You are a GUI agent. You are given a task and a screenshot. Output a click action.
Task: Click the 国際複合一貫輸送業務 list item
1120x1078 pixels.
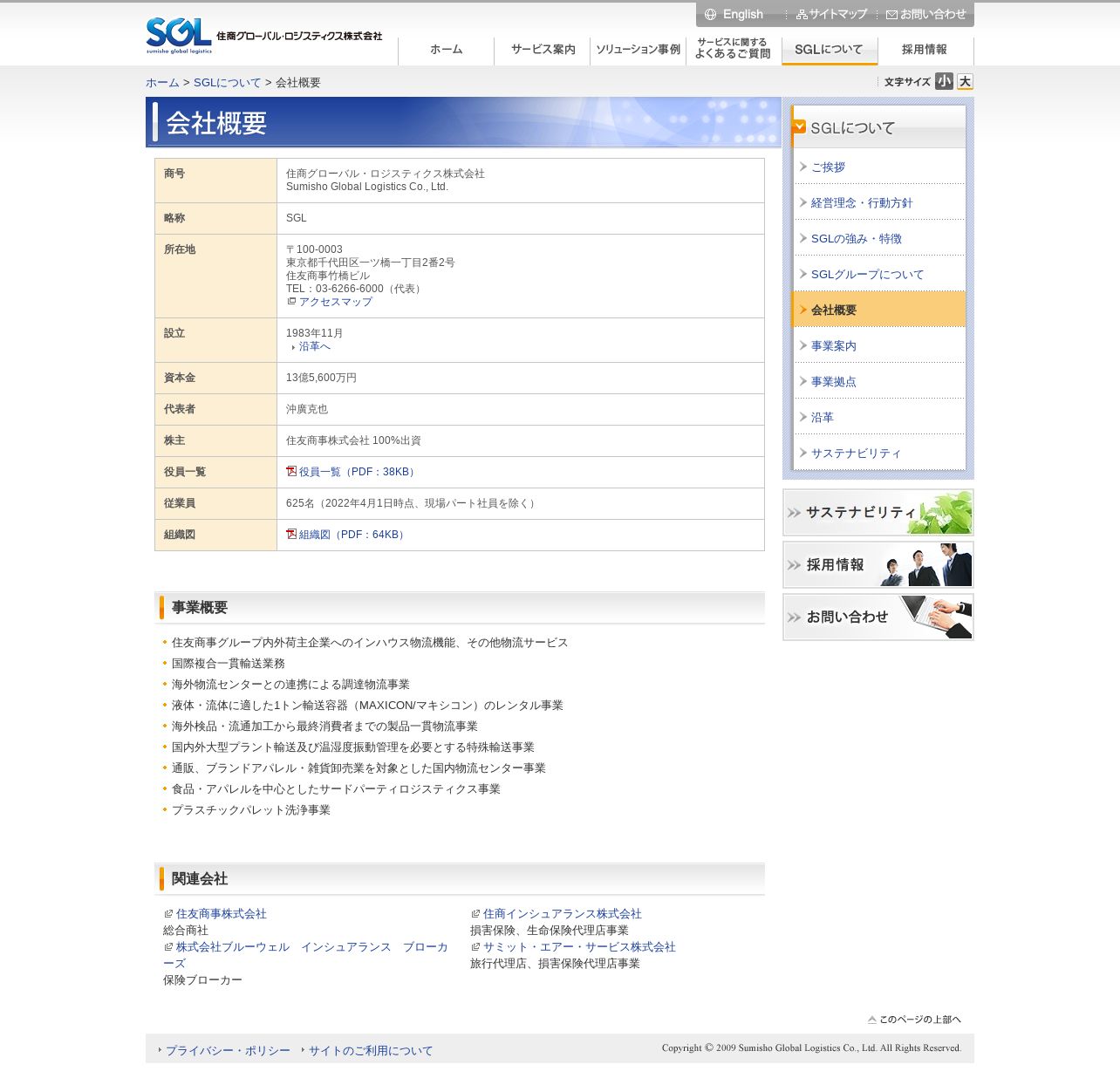[229, 663]
